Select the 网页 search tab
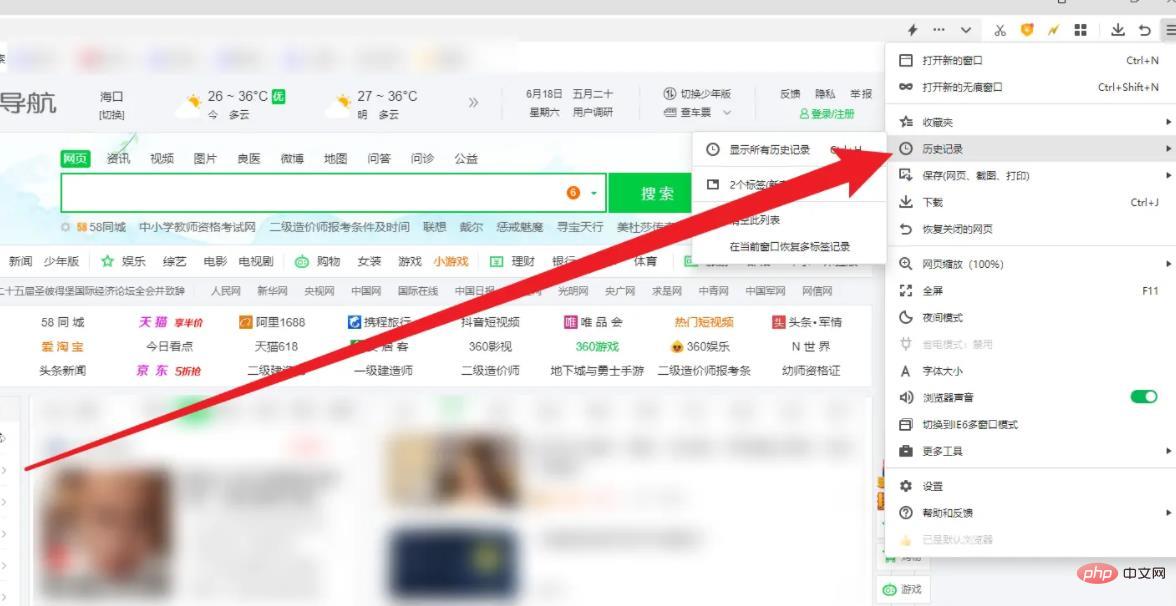Screen dimensions: 1176x606 75,158
